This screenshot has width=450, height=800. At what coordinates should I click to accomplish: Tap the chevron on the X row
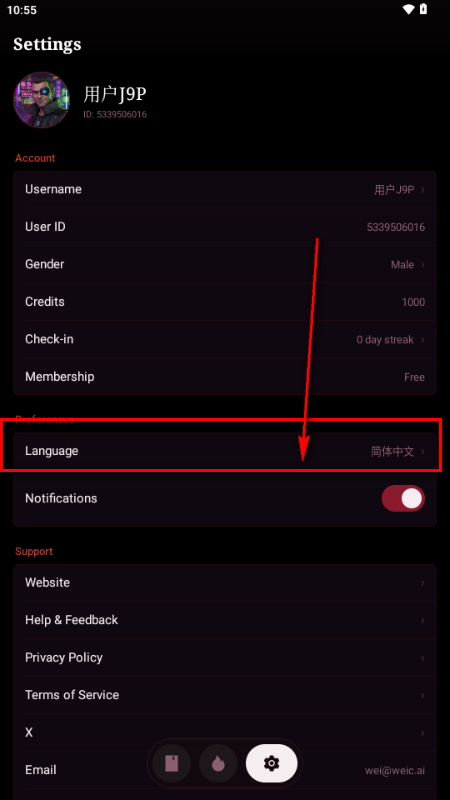click(x=422, y=733)
